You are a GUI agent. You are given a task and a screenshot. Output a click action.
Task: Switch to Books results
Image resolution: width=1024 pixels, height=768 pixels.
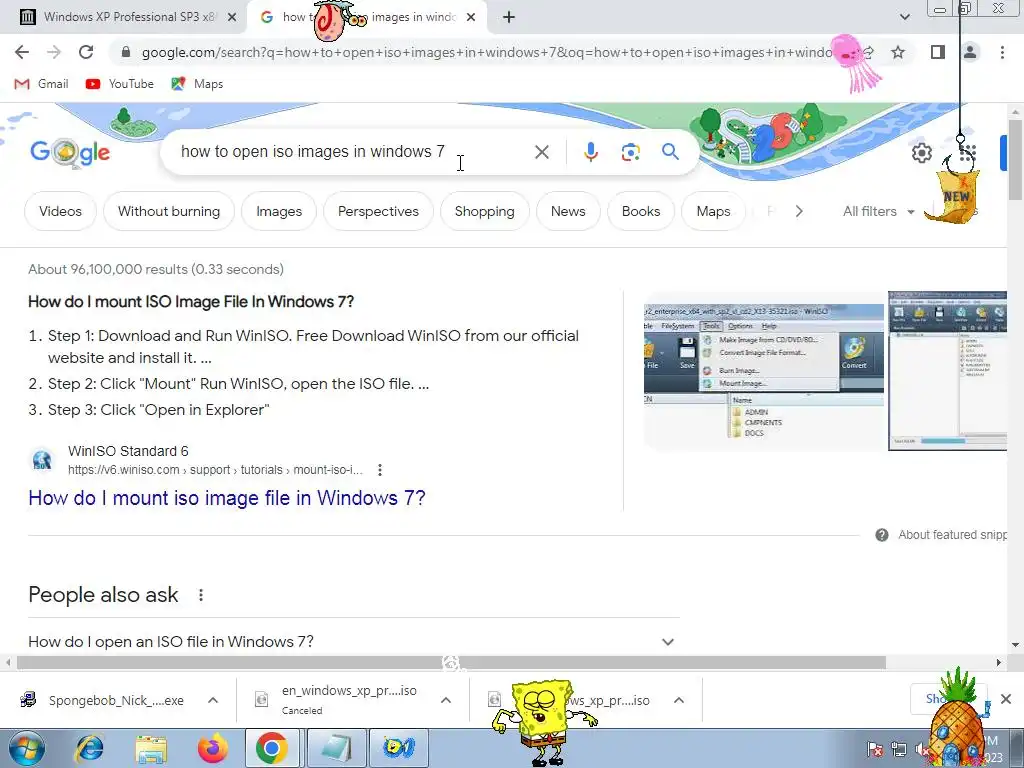(x=641, y=212)
